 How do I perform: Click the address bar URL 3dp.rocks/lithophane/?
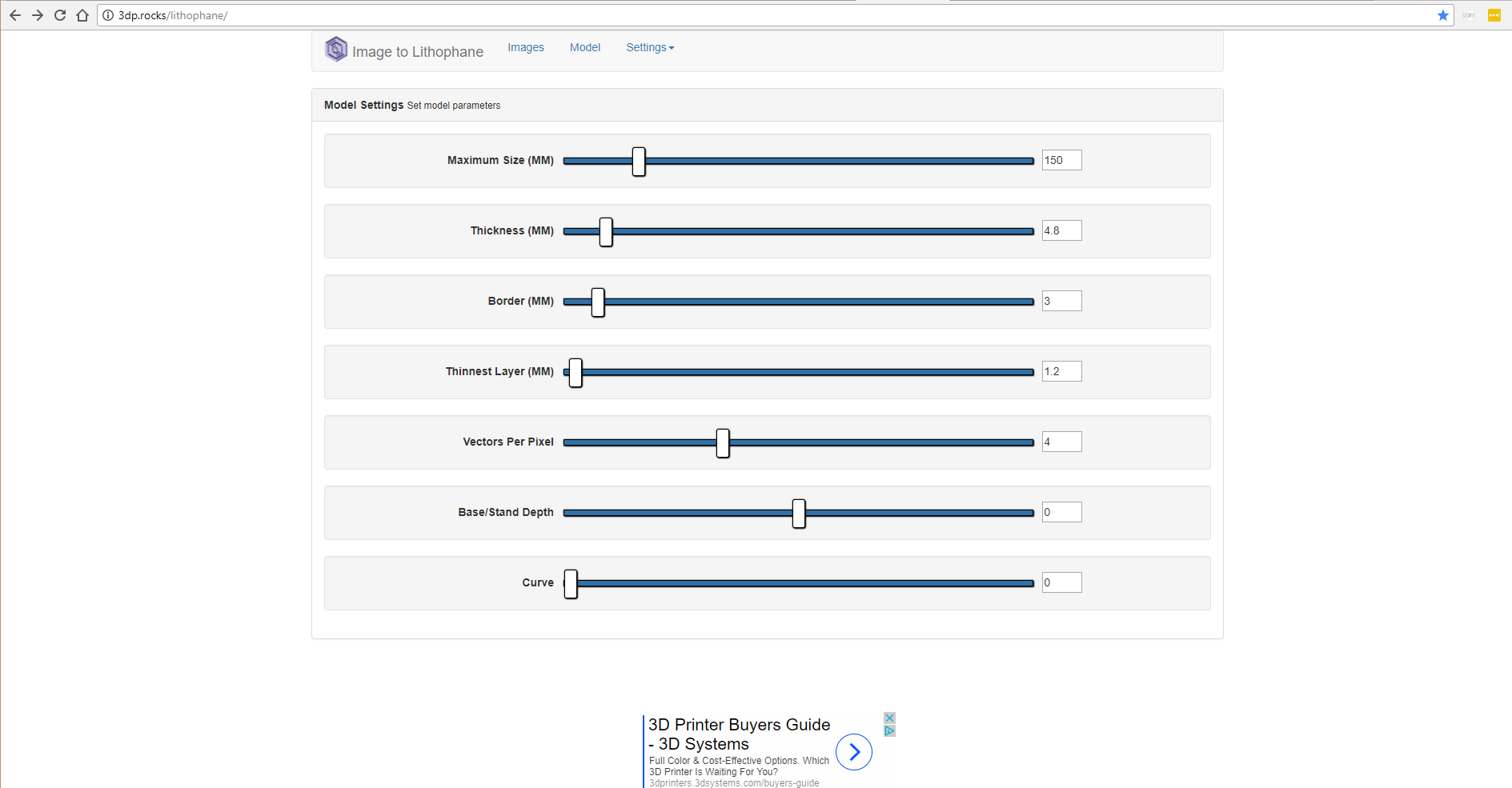coord(173,15)
